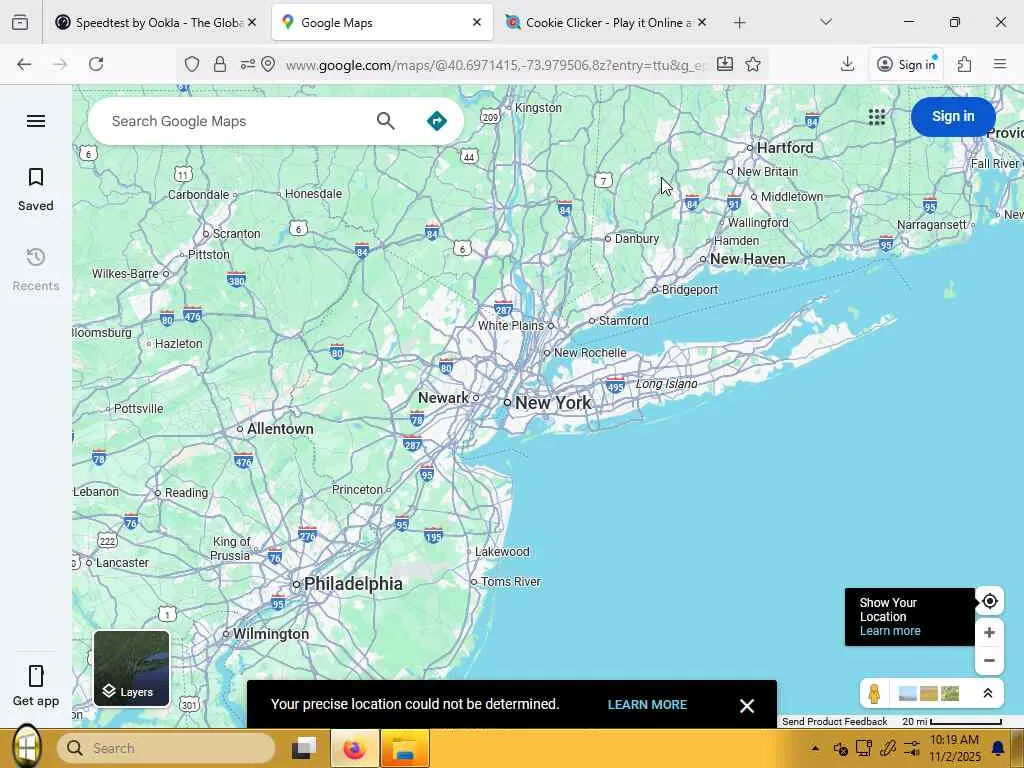Dismiss the location notification with X
The image size is (1024, 768).
coord(747,705)
